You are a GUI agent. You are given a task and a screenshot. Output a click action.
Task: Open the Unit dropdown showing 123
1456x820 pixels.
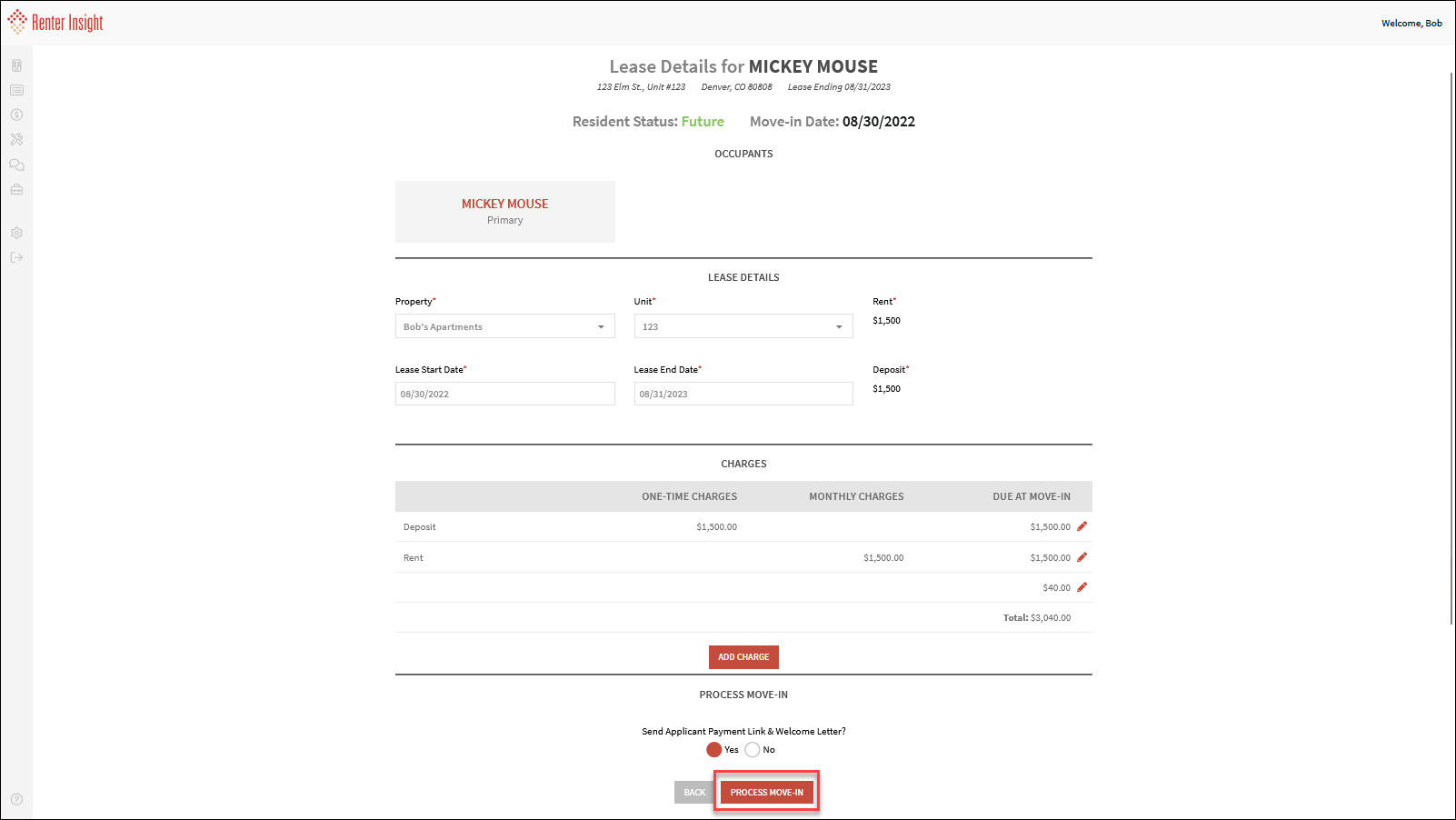743,326
